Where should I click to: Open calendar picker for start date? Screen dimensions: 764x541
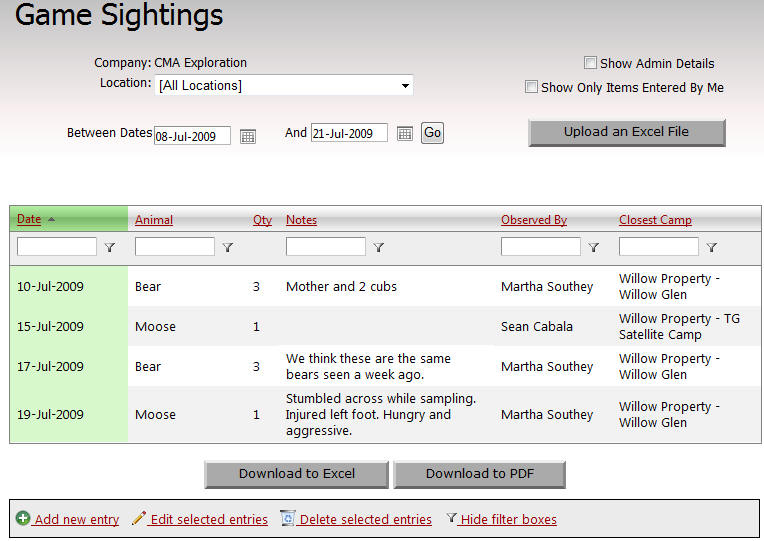pyautogui.click(x=248, y=136)
